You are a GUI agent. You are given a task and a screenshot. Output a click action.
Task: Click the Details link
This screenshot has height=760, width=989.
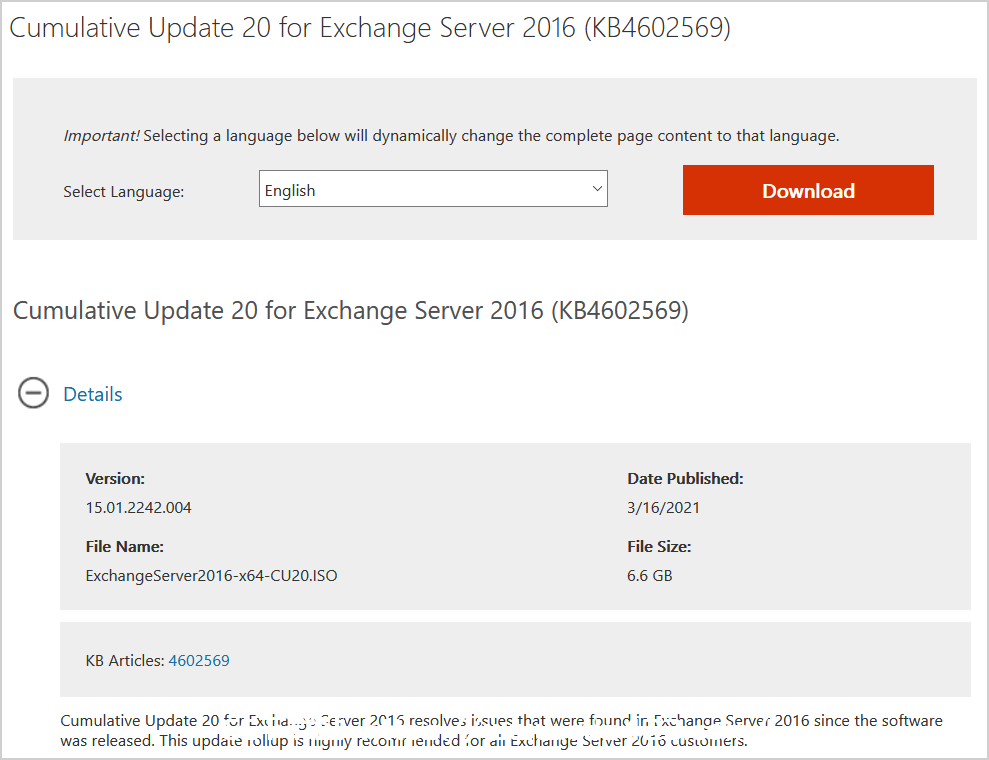pyautogui.click(x=93, y=394)
